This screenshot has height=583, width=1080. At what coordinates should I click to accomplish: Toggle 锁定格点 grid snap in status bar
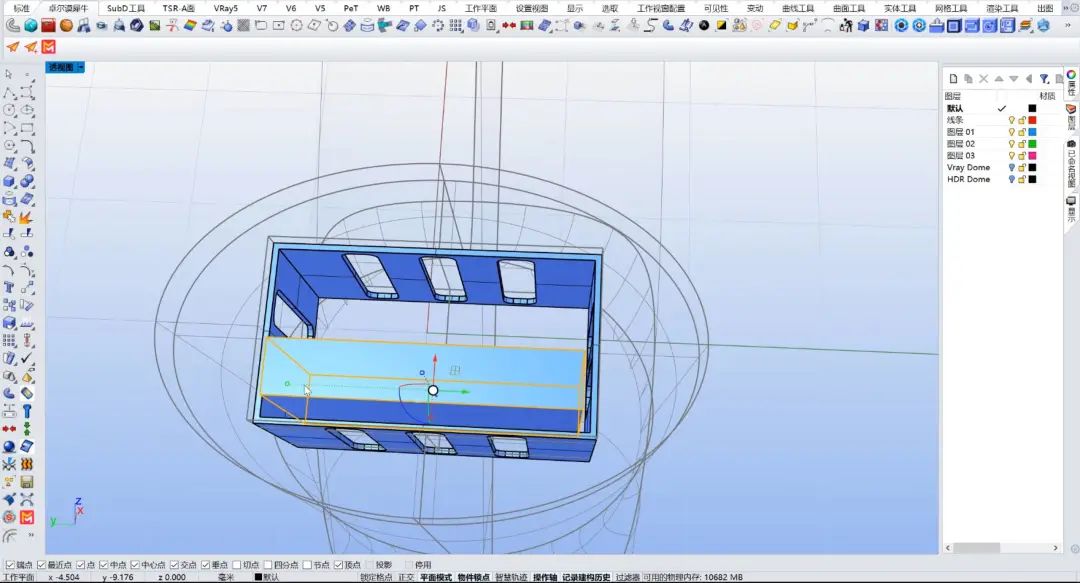376,577
